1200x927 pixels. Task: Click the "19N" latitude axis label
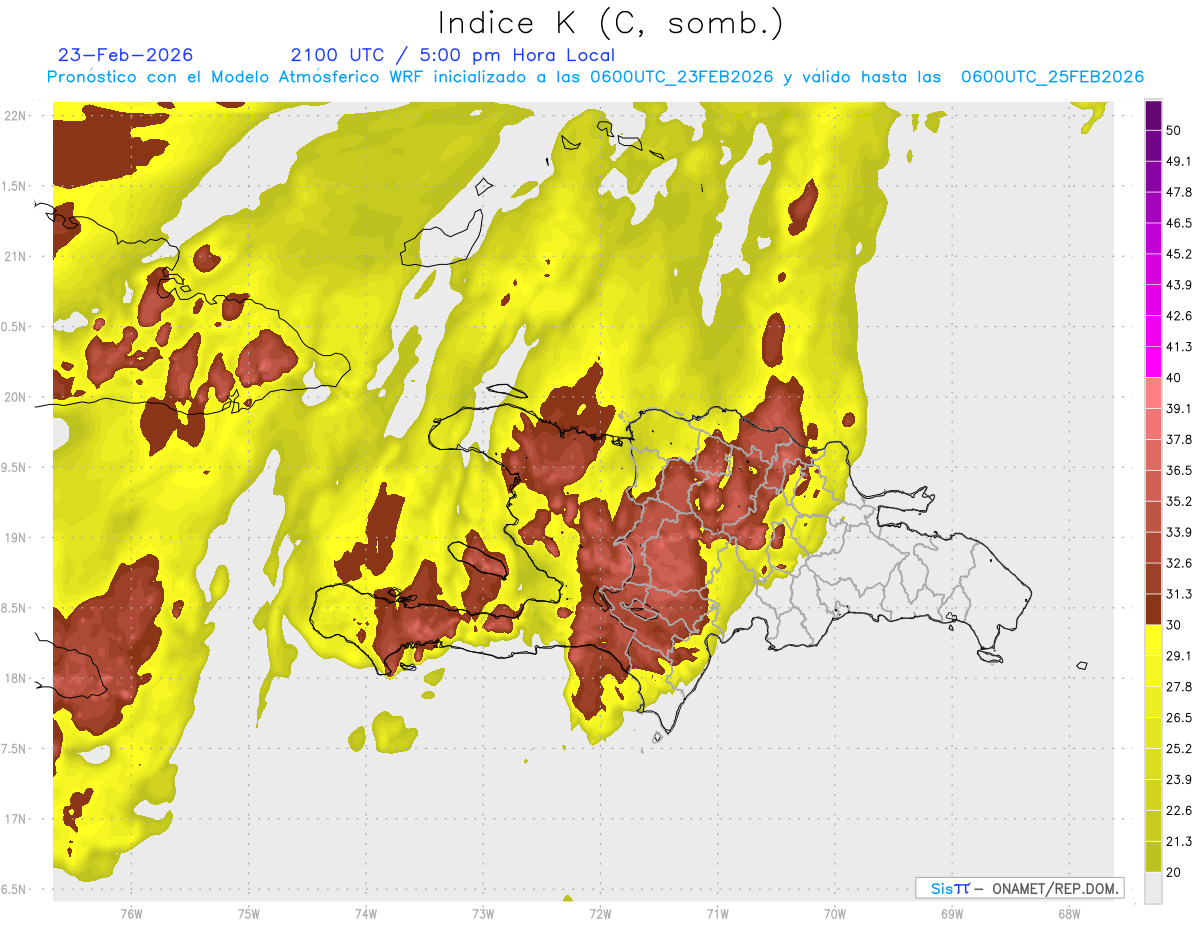[16, 538]
